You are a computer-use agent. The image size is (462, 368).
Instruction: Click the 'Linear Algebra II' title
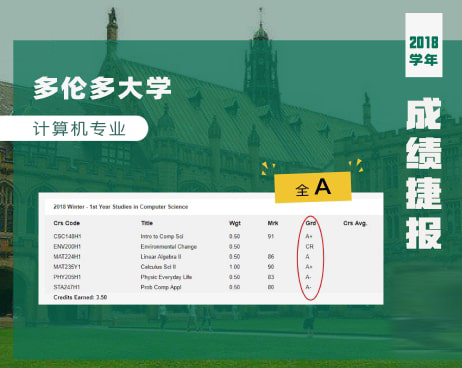161,257
